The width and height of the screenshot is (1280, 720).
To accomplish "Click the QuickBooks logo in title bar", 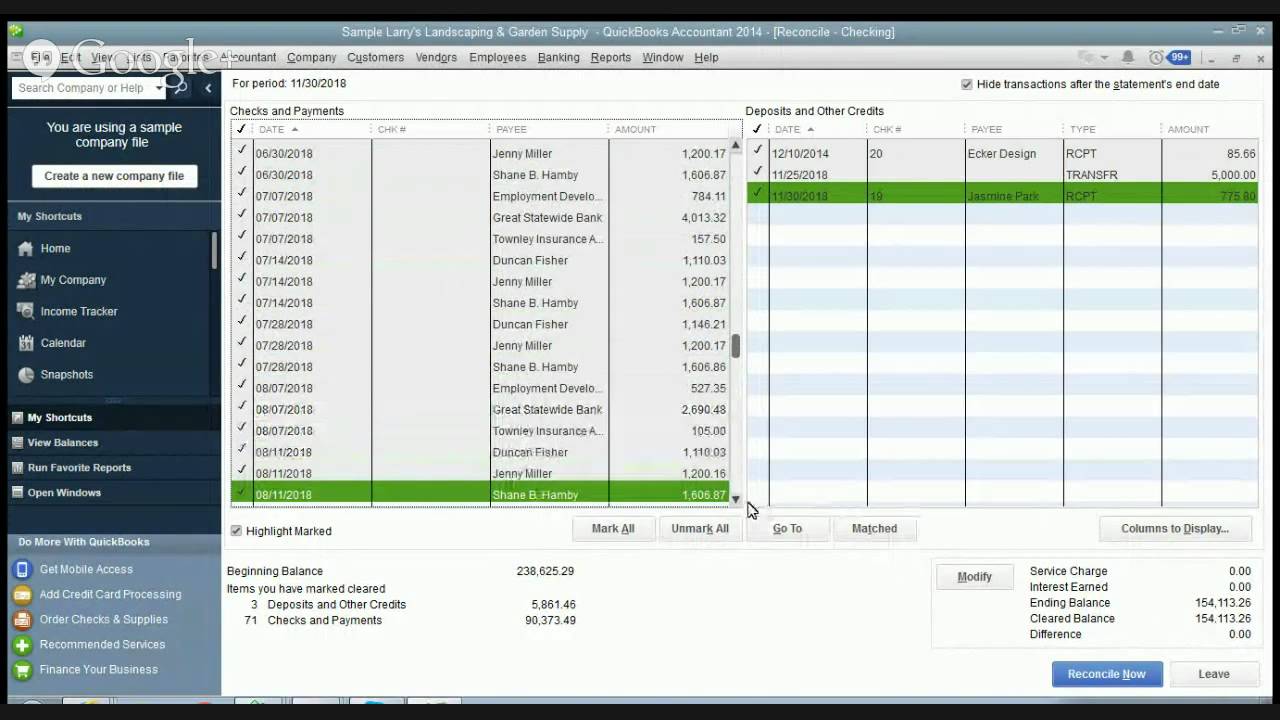I will pos(16,31).
